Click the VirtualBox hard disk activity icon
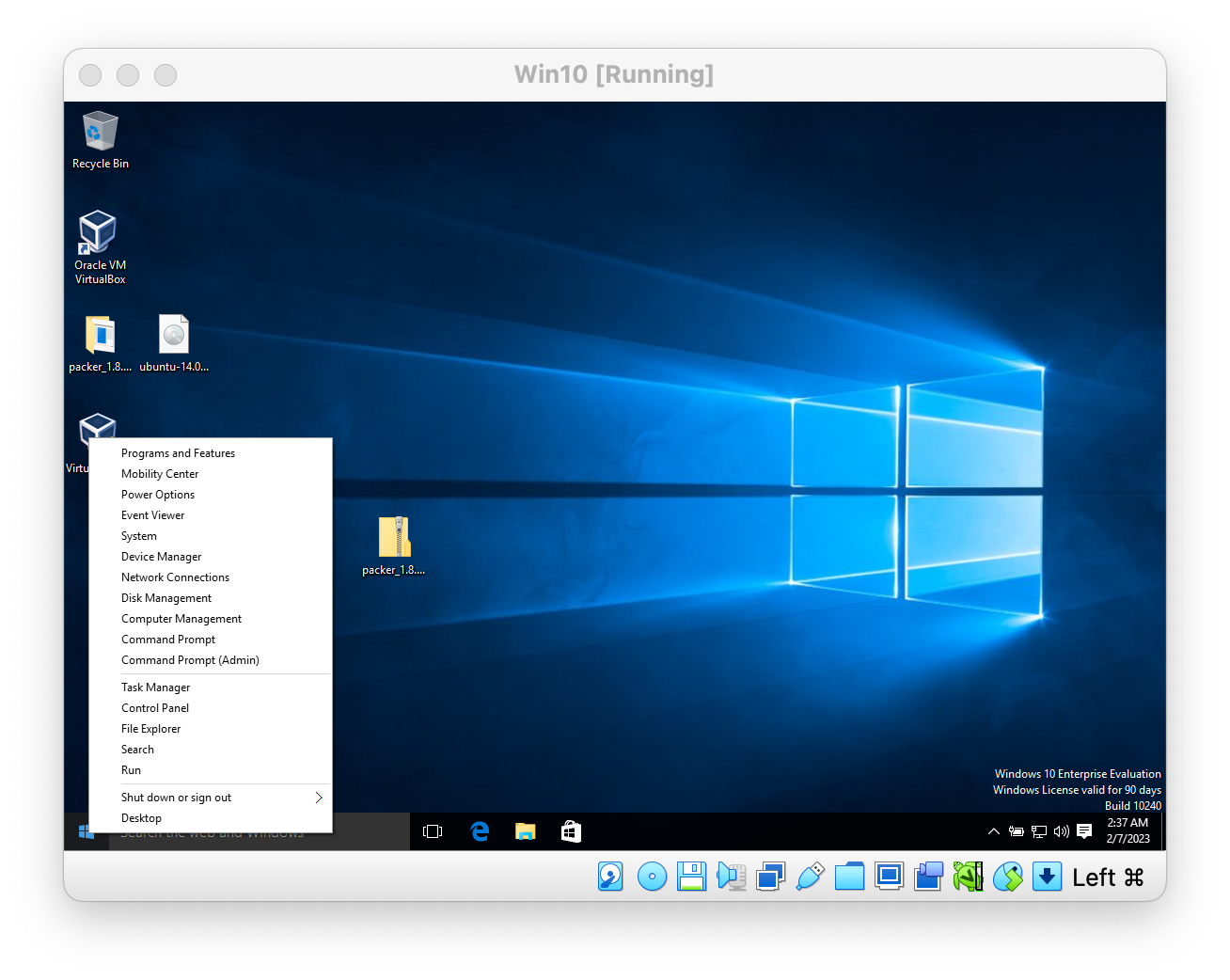The width and height of the screenshot is (1230, 980). (x=610, y=877)
